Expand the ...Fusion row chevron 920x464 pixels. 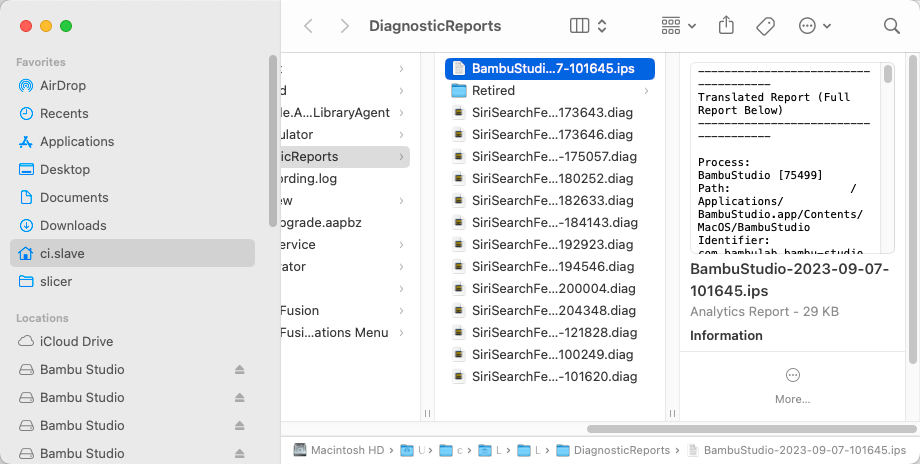pyautogui.click(x=401, y=311)
